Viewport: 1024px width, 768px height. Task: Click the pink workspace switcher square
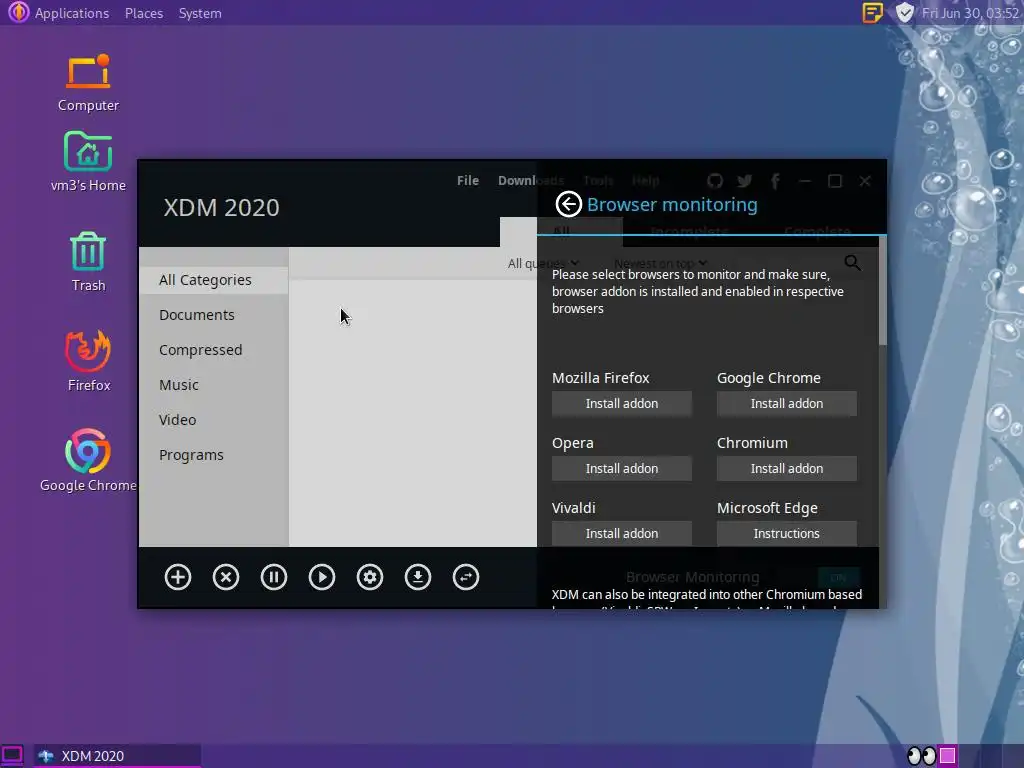point(948,756)
